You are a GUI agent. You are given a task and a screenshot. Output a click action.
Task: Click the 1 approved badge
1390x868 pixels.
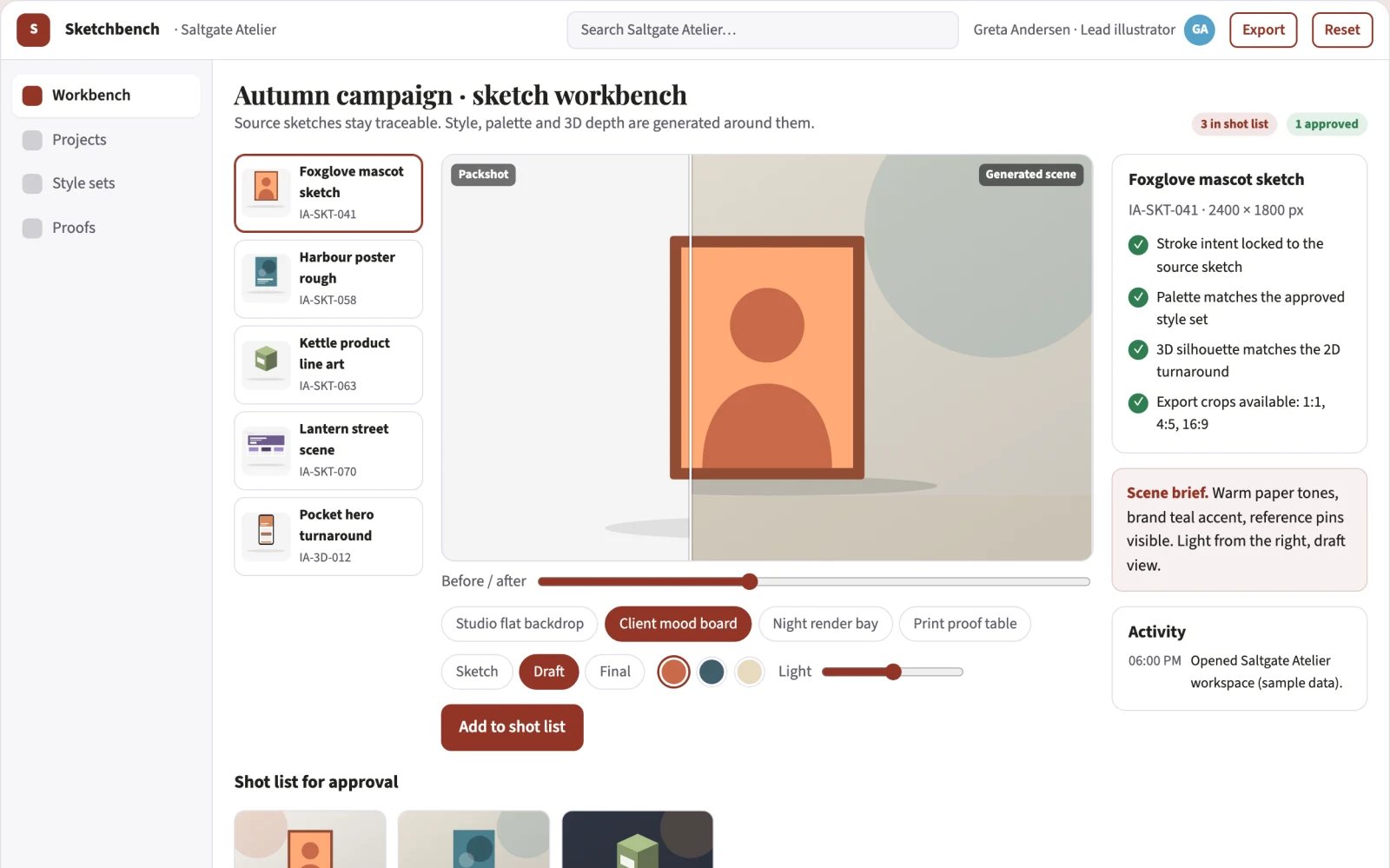[1327, 124]
